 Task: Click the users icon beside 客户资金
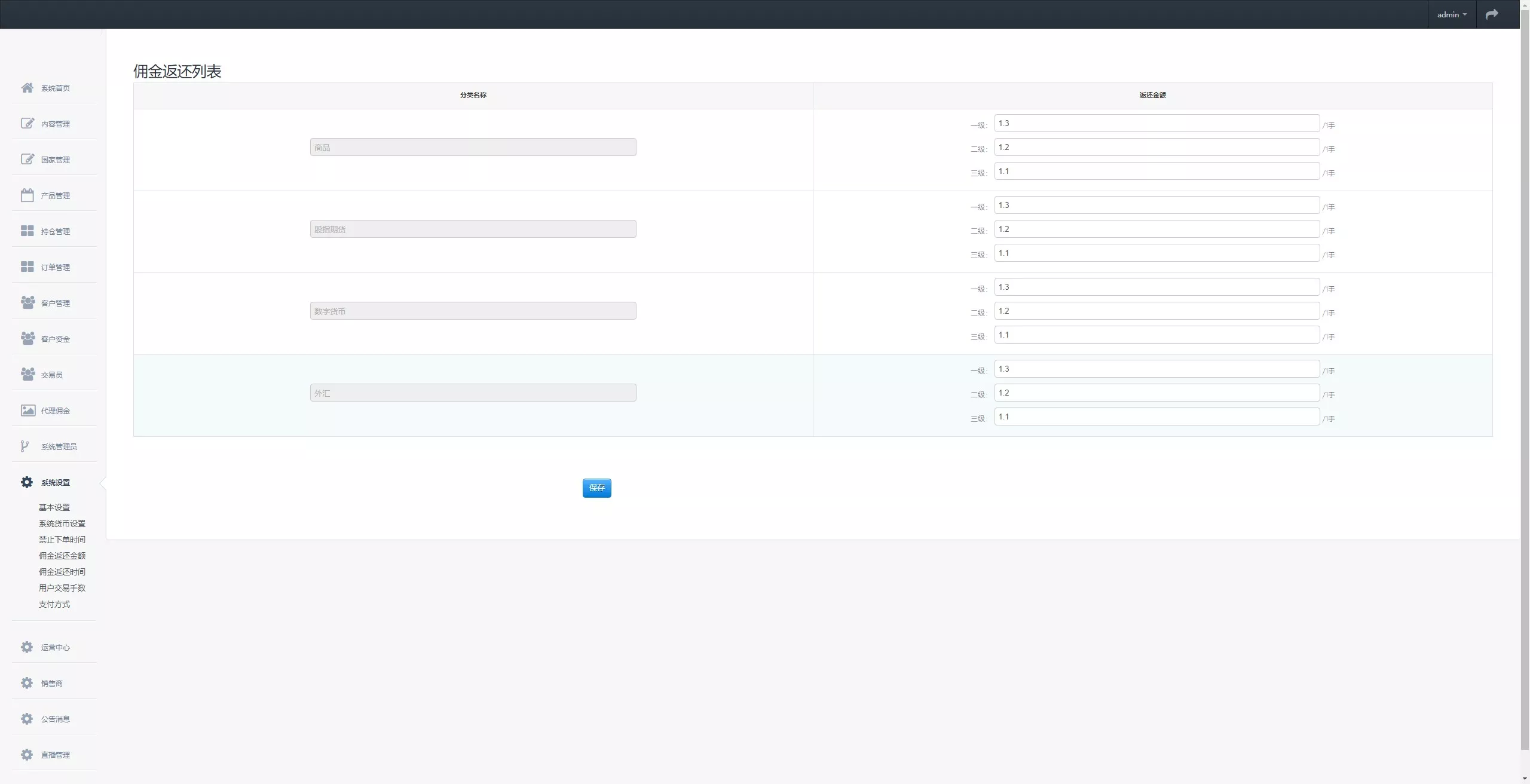(27, 338)
